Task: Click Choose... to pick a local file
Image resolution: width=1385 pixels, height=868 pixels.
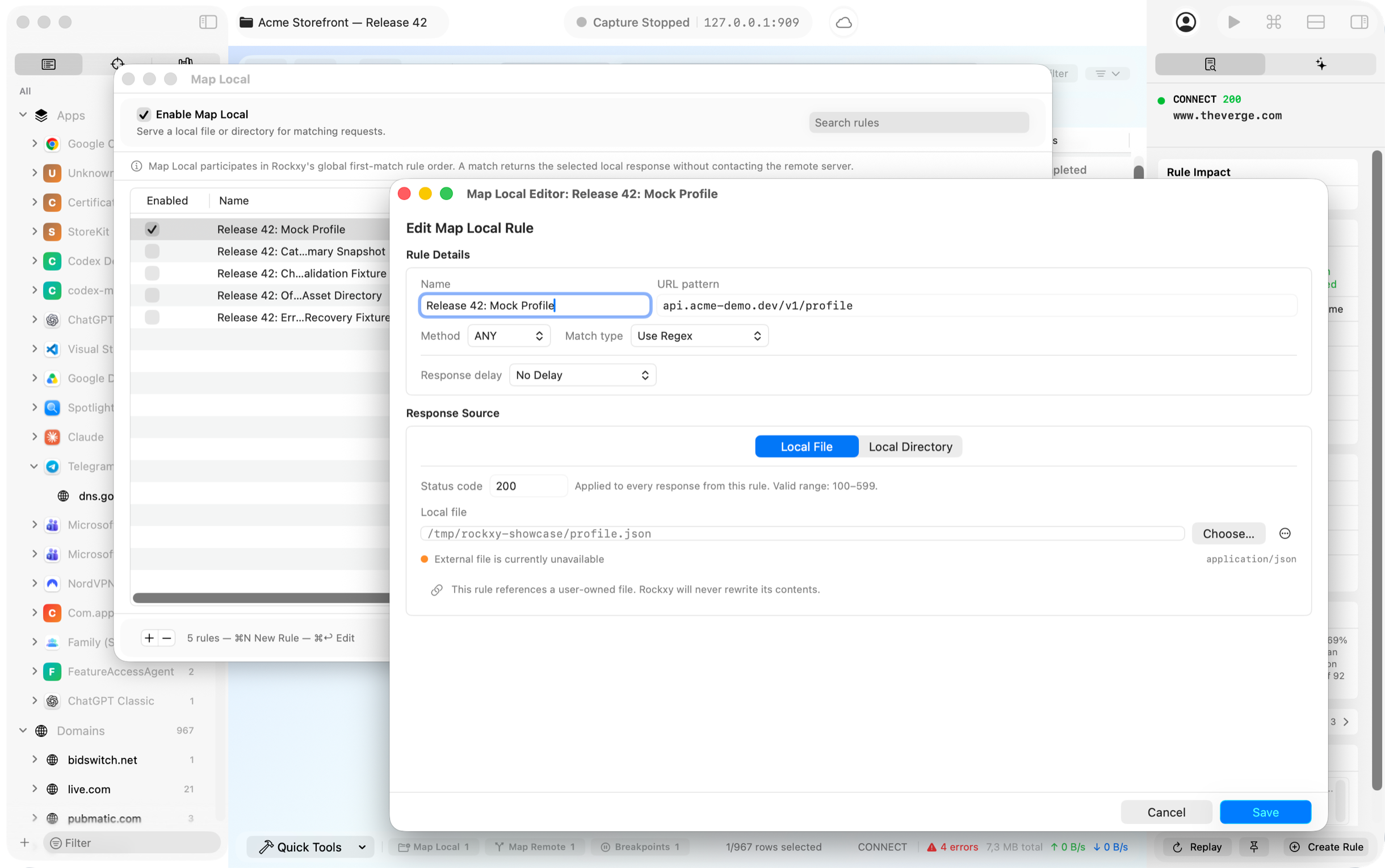Action: click(1228, 533)
